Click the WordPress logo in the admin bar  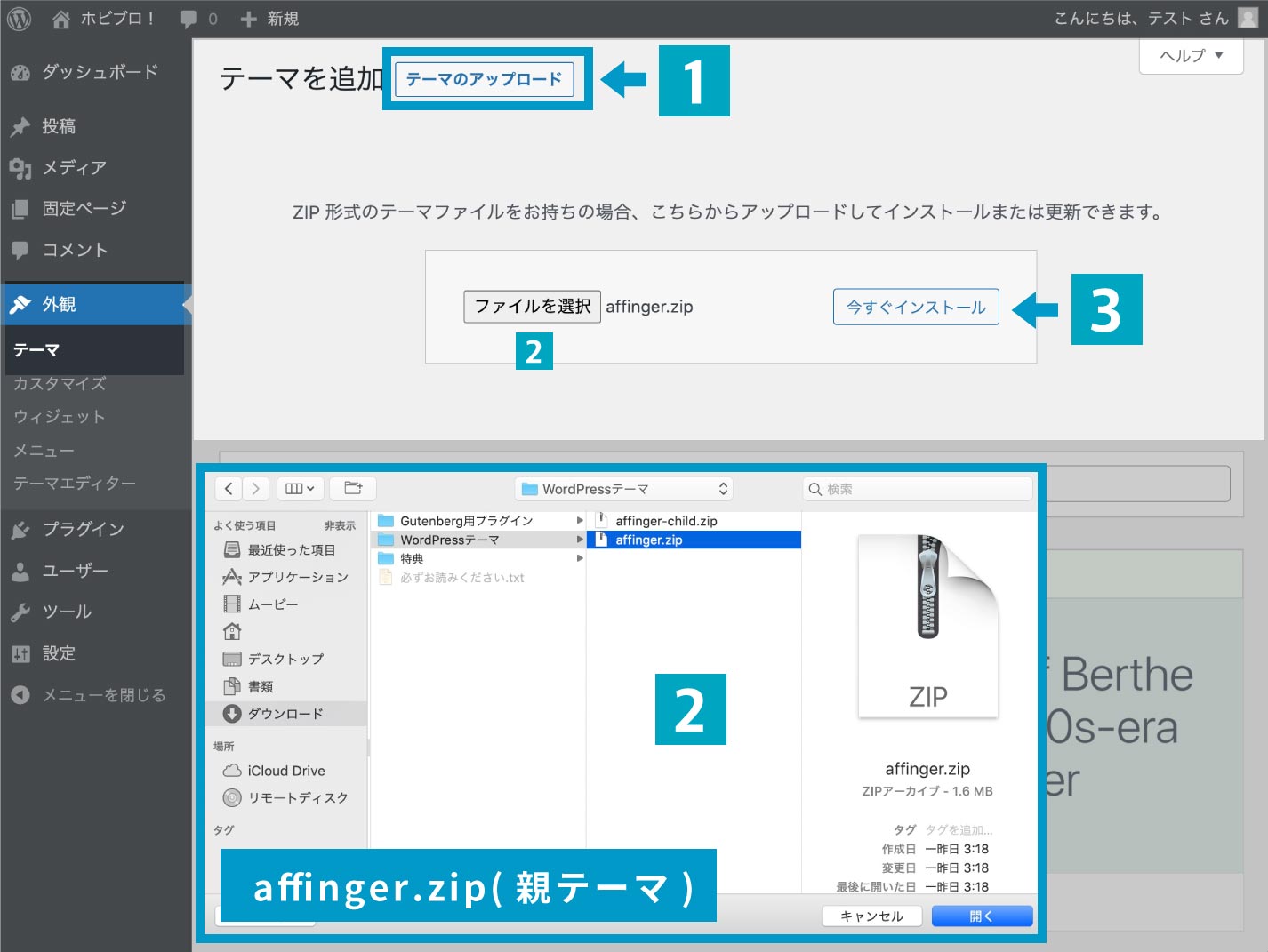pyautogui.click(x=19, y=18)
